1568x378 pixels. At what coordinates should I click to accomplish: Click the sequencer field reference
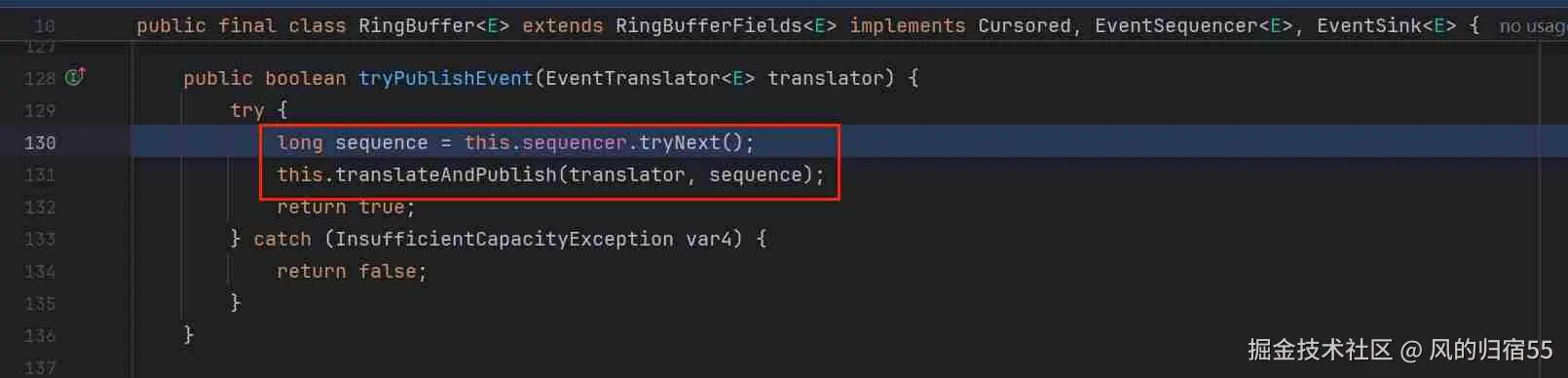click(x=575, y=142)
